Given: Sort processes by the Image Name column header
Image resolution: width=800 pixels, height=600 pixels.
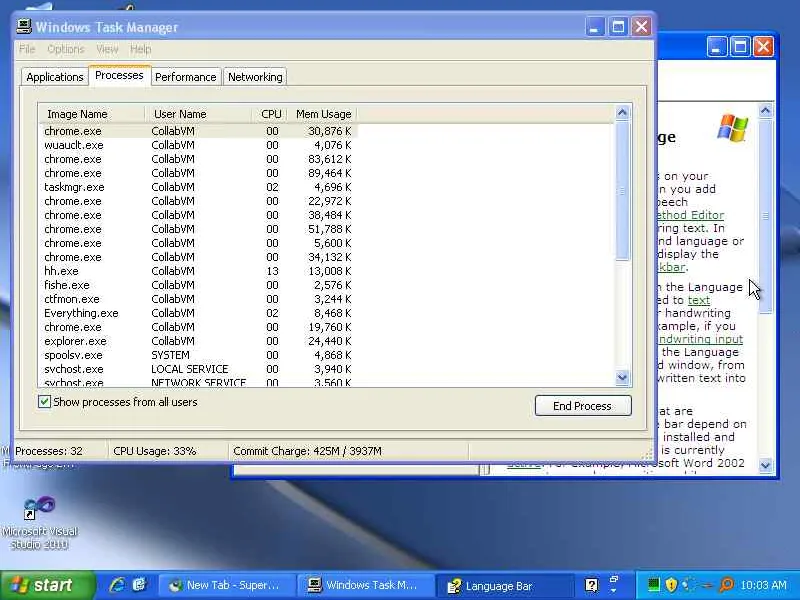Looking at the screenshot, I should coord(92,114).
